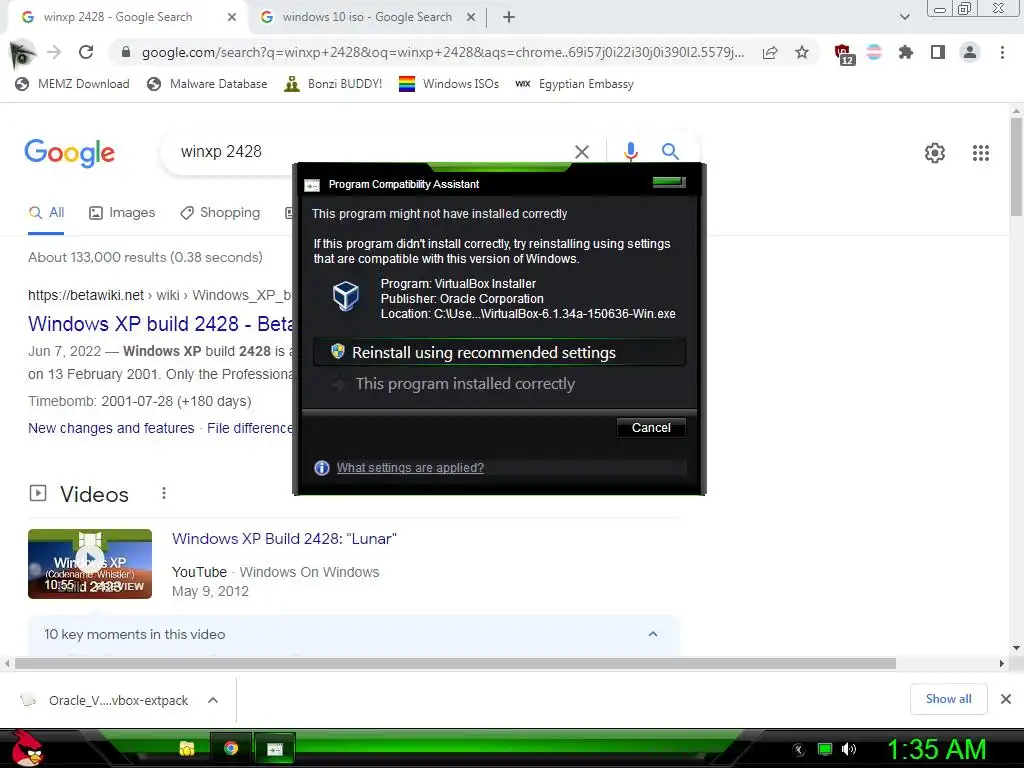
Task: Open Windows XP build 2428 BetaWiki result
Action: tap(161, 324)
